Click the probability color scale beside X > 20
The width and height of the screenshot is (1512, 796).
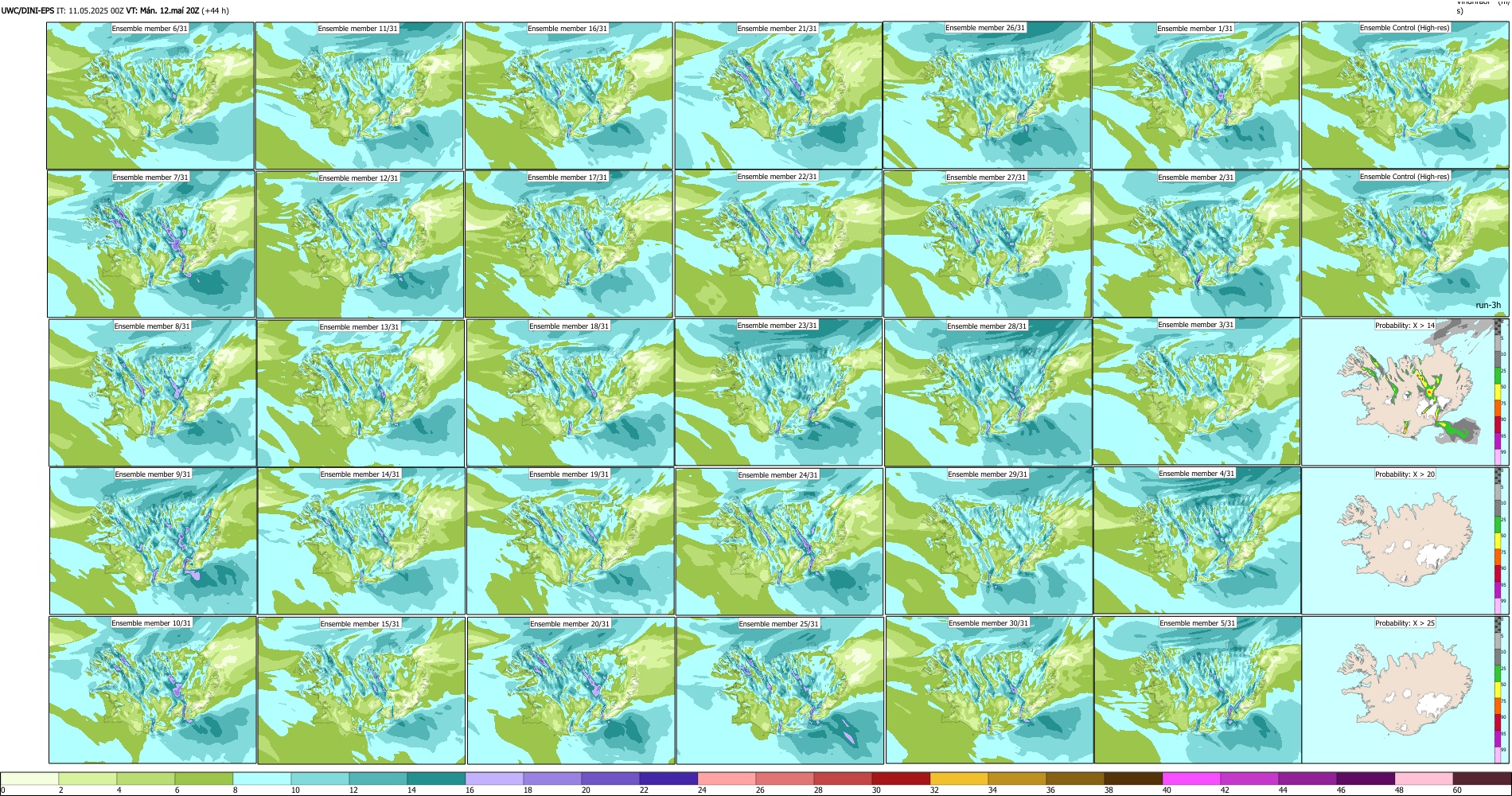pyautogui.click(x=1498, y=540)
